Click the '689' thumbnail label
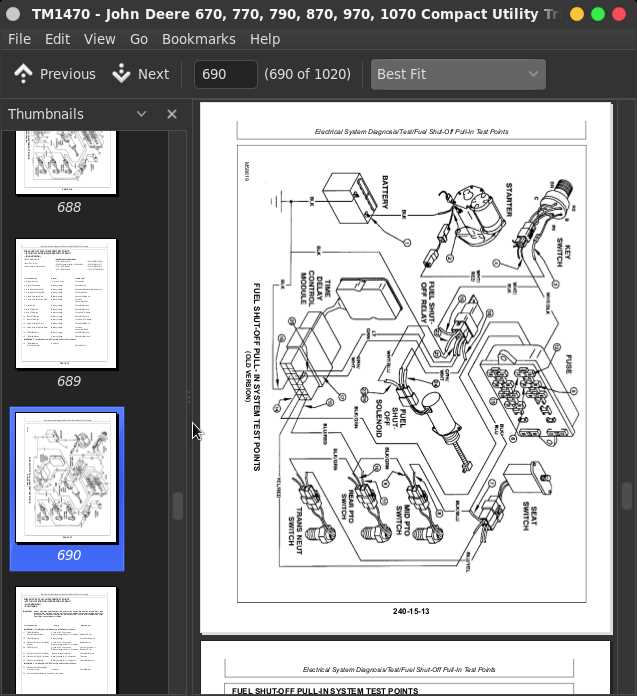This screenshot has width=637, height=696. coord(69,381)
